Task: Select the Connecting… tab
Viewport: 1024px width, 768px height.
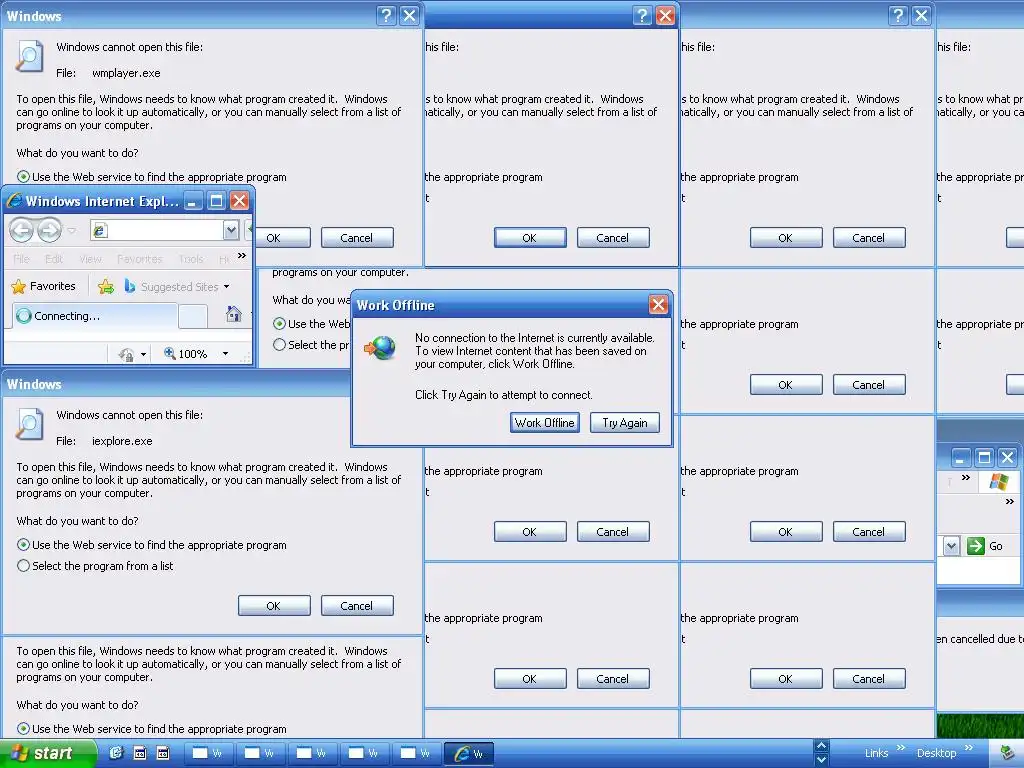Action: point(95,316)
